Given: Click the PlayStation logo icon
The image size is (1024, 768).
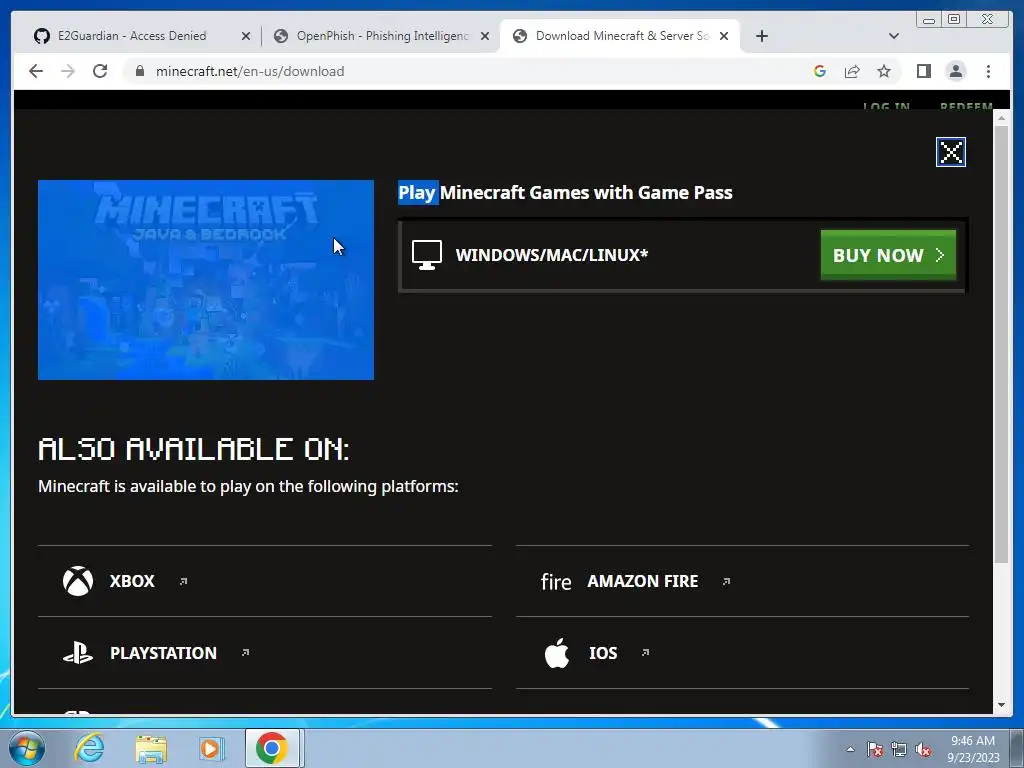Looking at the screenshot, I should coord(78,652).
